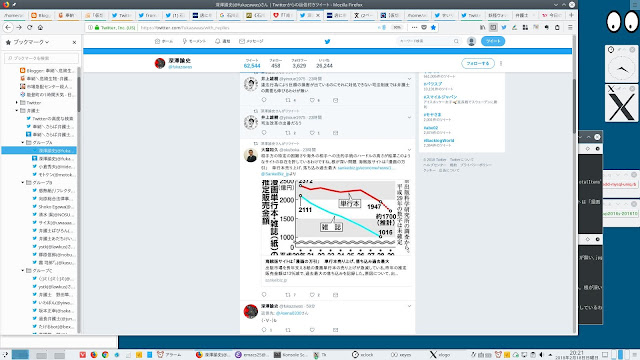Viewport: 640px width, 360px height.
Task: Open the page actions three-dots menu
Action: click(414, 27)
